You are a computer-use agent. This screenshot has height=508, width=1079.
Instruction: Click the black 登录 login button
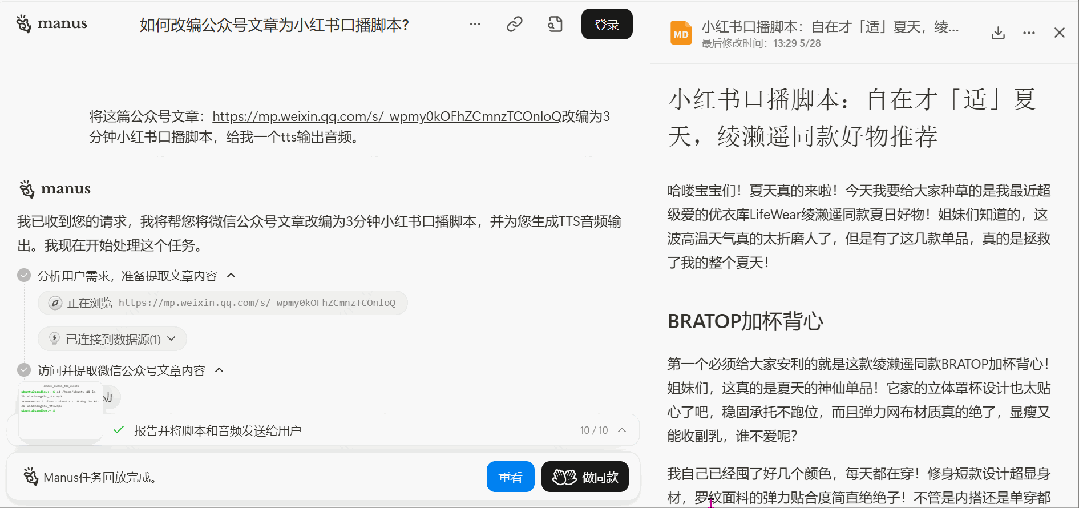click(606, 25)
